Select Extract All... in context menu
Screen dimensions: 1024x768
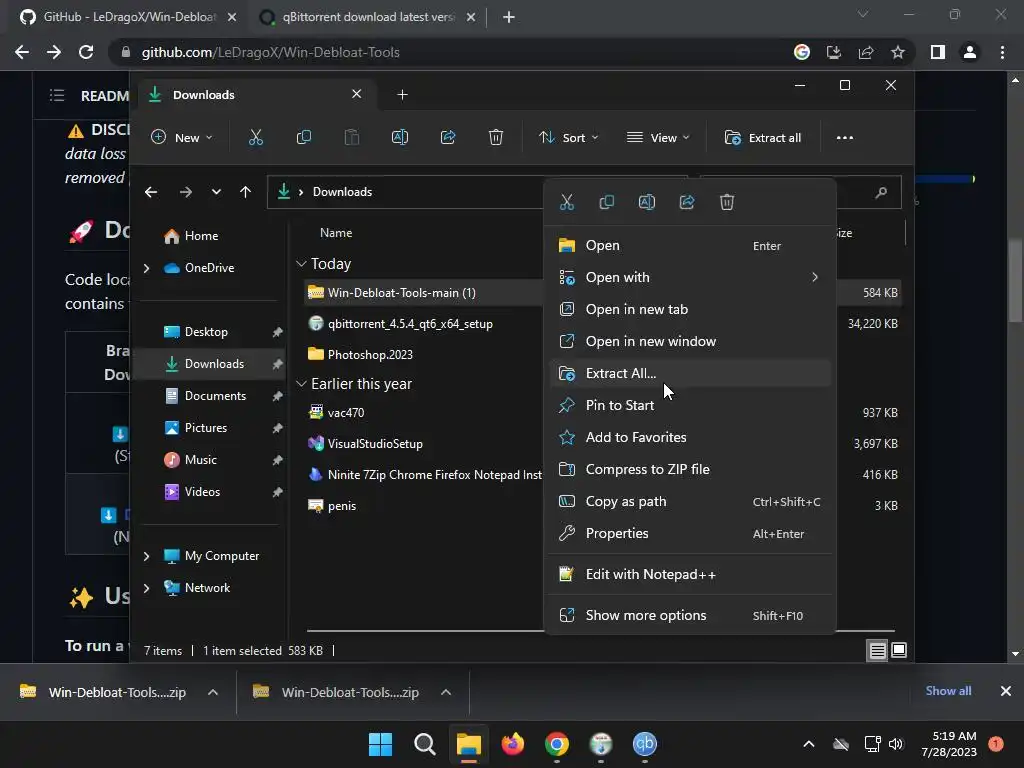690,374
